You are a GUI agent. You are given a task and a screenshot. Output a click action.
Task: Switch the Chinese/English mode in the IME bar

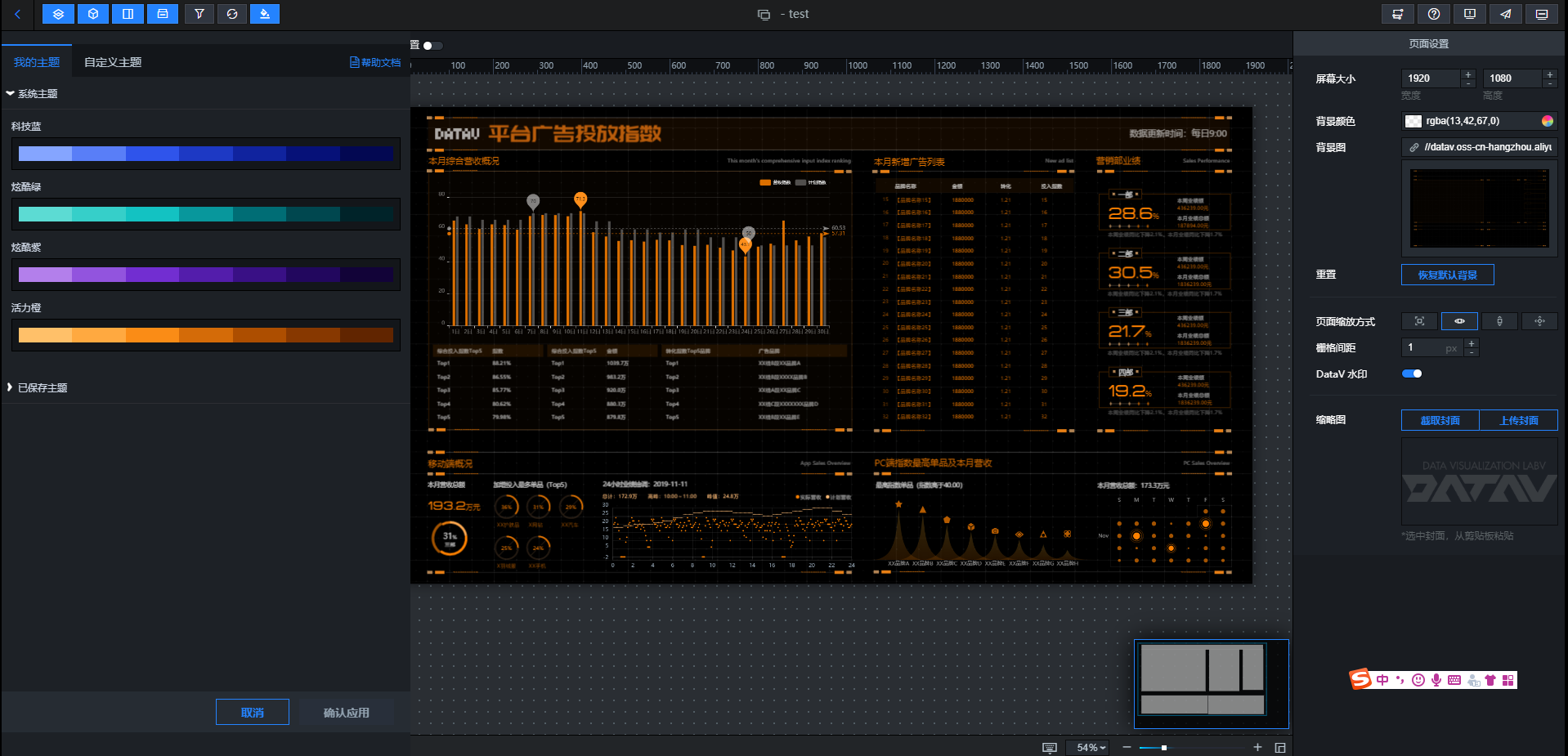click(1382, 680)
